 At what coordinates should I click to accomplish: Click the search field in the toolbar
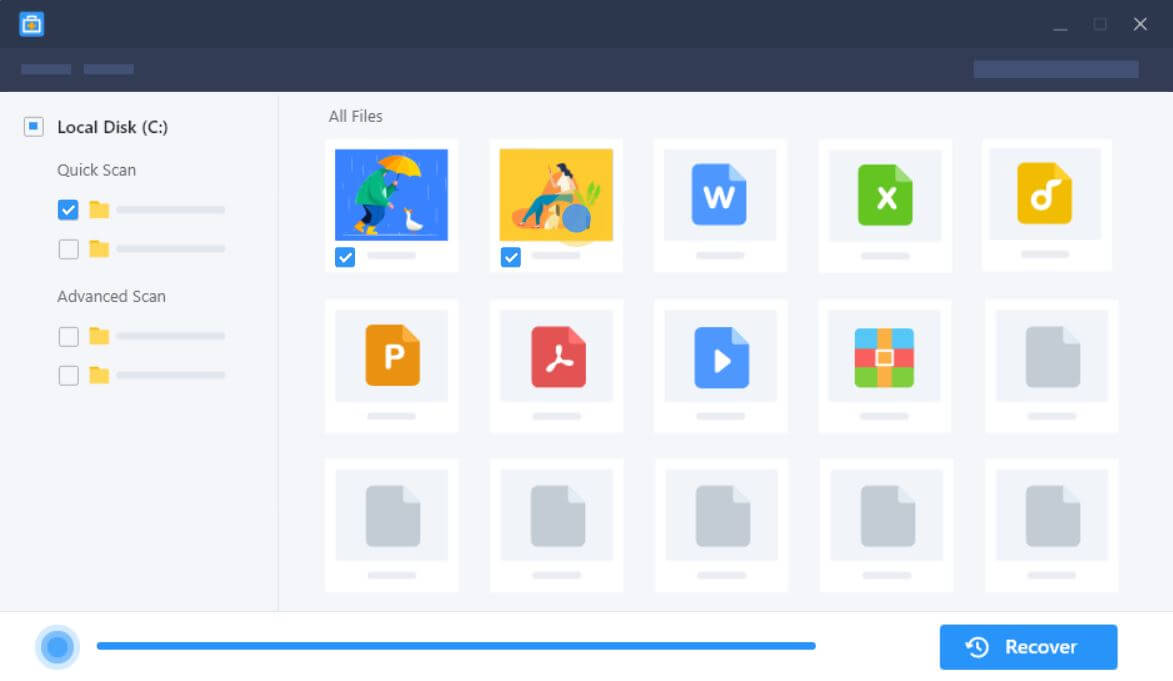(x=1055, y=69)
